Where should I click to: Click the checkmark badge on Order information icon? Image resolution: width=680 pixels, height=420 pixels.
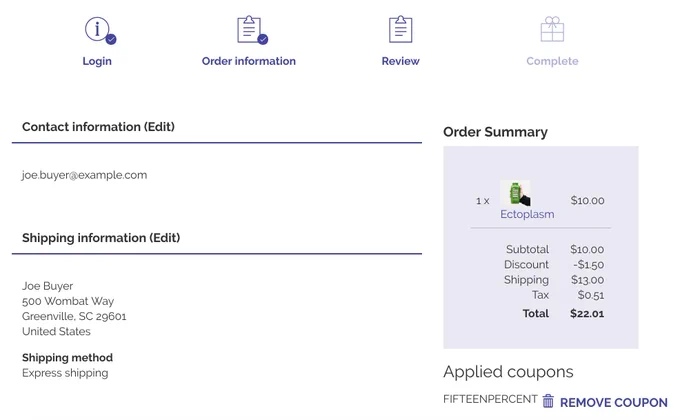click(x=263, y=39)
